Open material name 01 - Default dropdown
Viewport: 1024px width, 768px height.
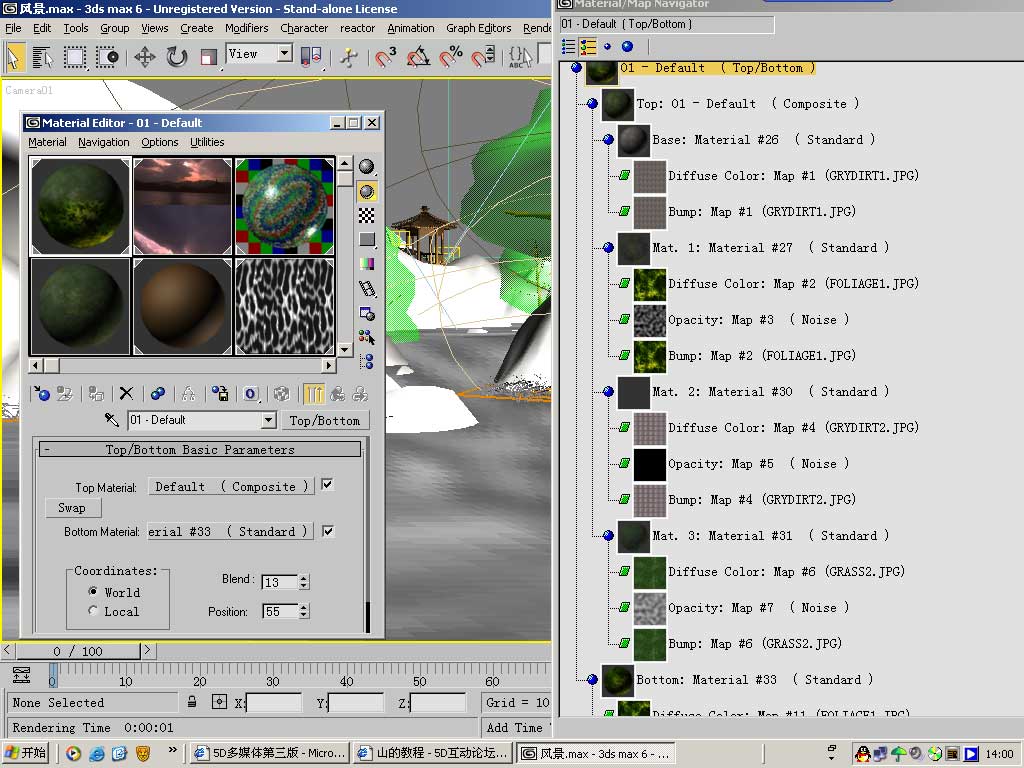click(x=268, y=420)
